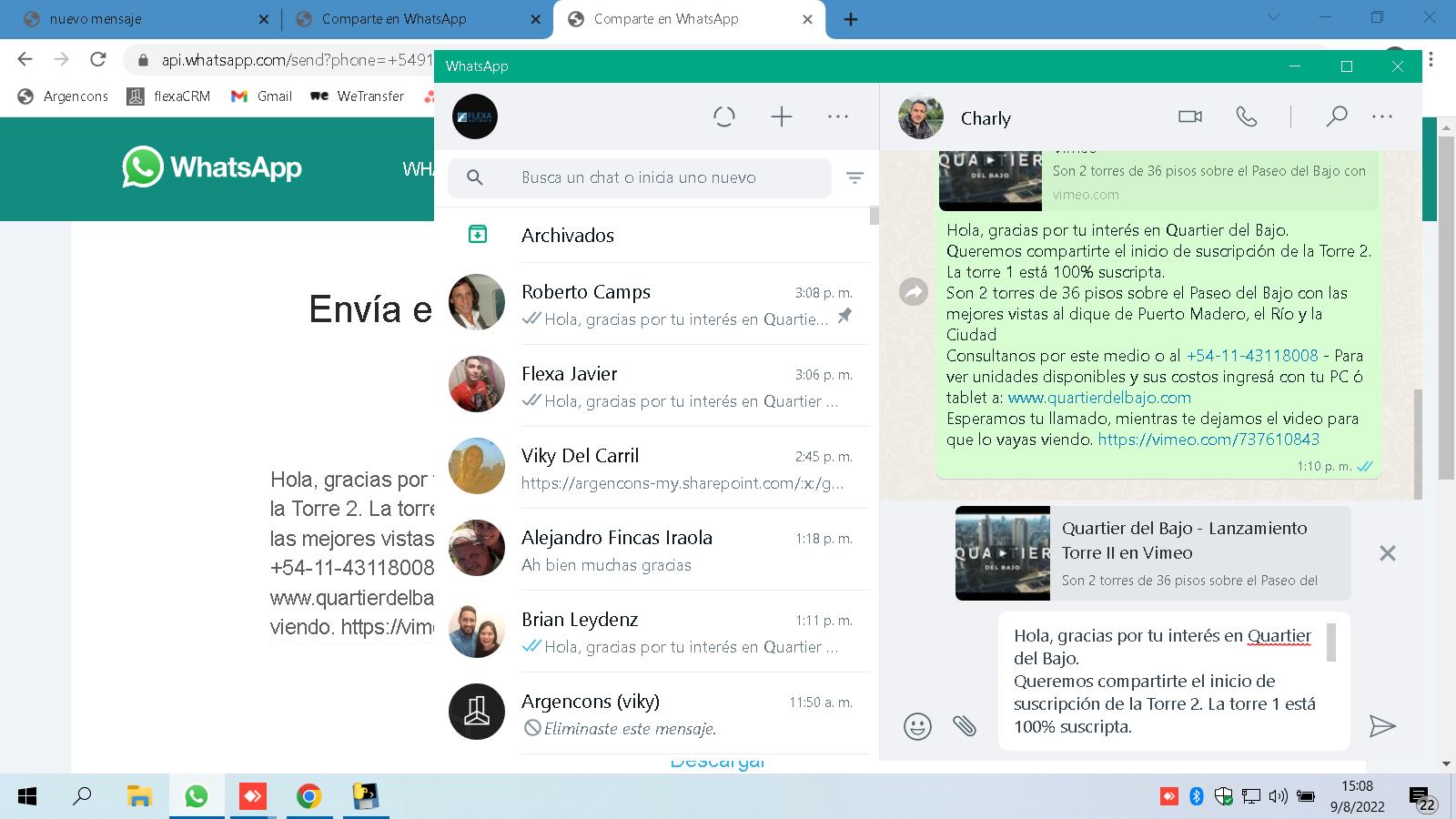Open WeTransfer bookmark
The height and width of the screenshot is (819, 1456).
point(358,96)
